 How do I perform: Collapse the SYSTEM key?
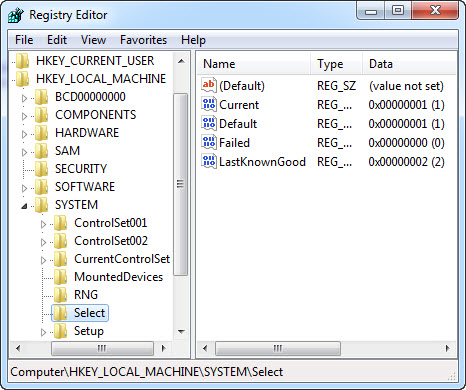24,206
